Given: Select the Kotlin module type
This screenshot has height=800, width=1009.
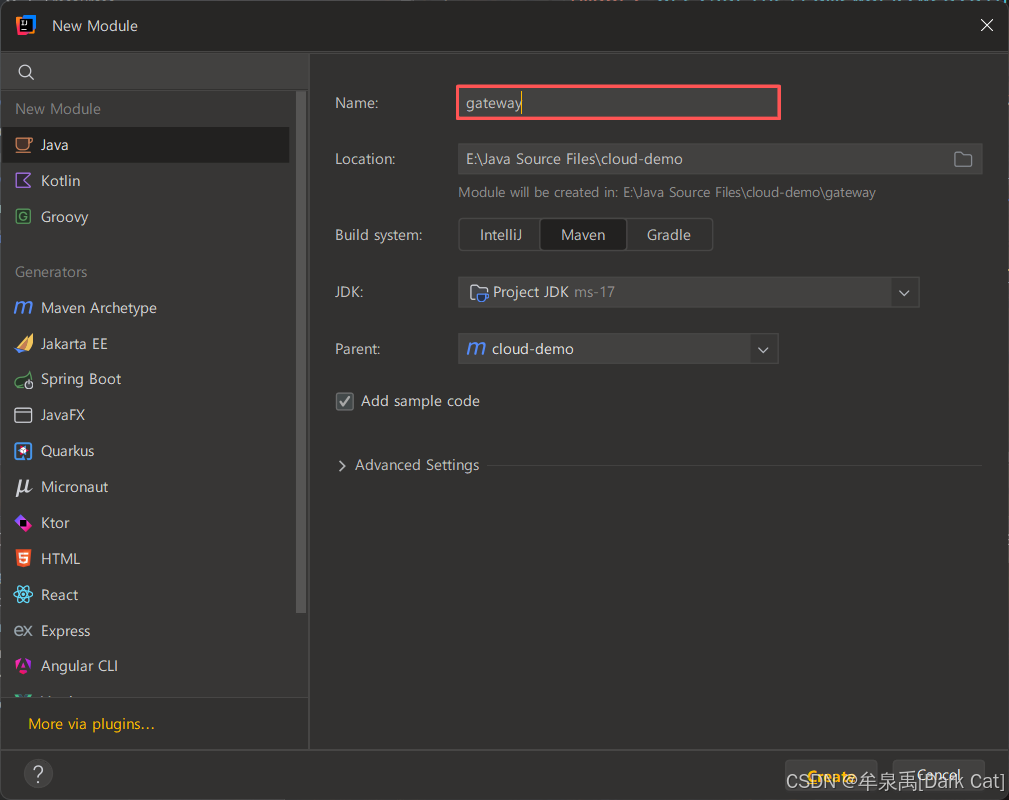Looking at the screenshot, I should coord(145,181).
